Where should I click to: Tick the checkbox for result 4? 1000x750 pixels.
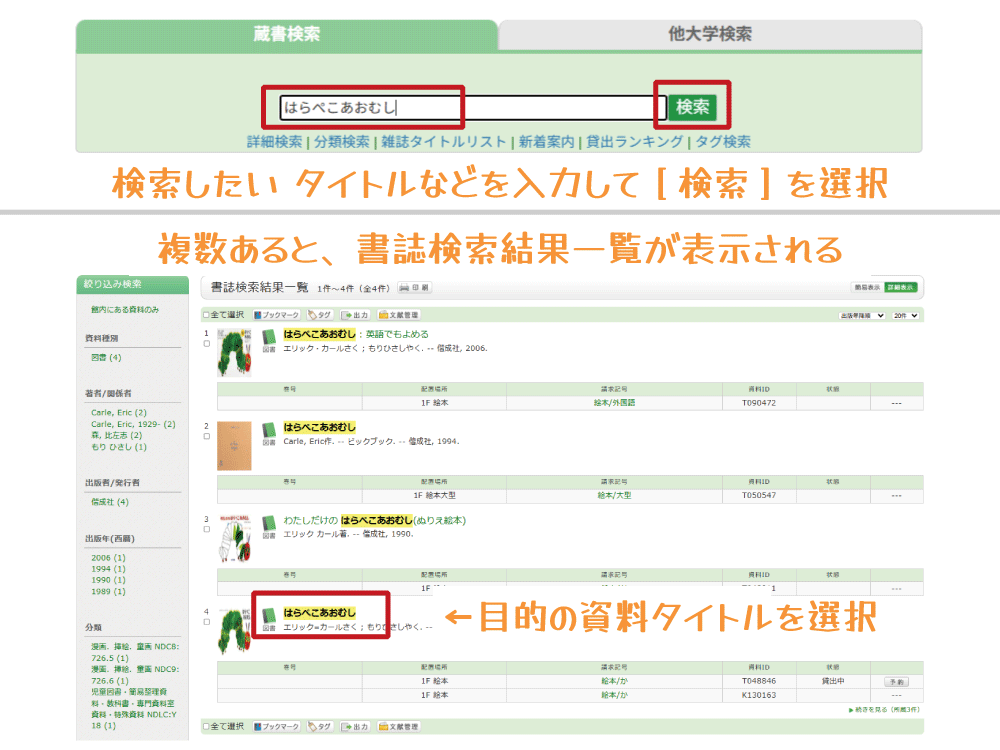206,621
